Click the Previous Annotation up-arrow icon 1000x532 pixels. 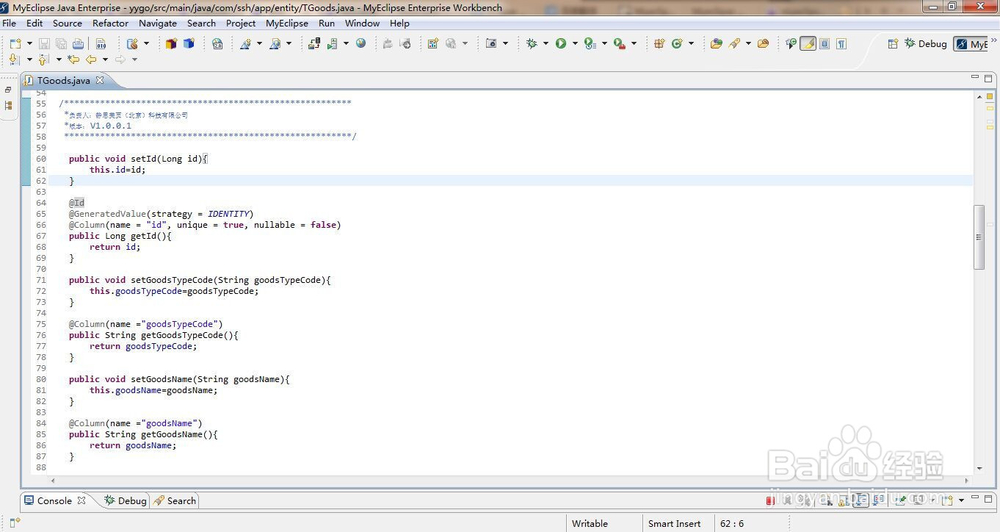point(43,59)
